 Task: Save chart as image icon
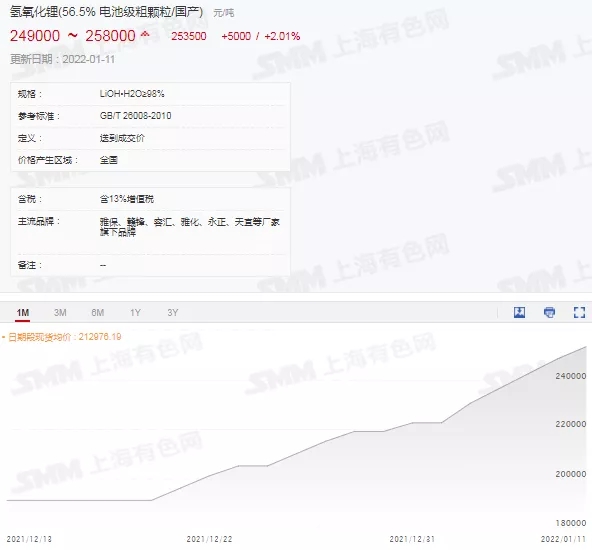520,312
